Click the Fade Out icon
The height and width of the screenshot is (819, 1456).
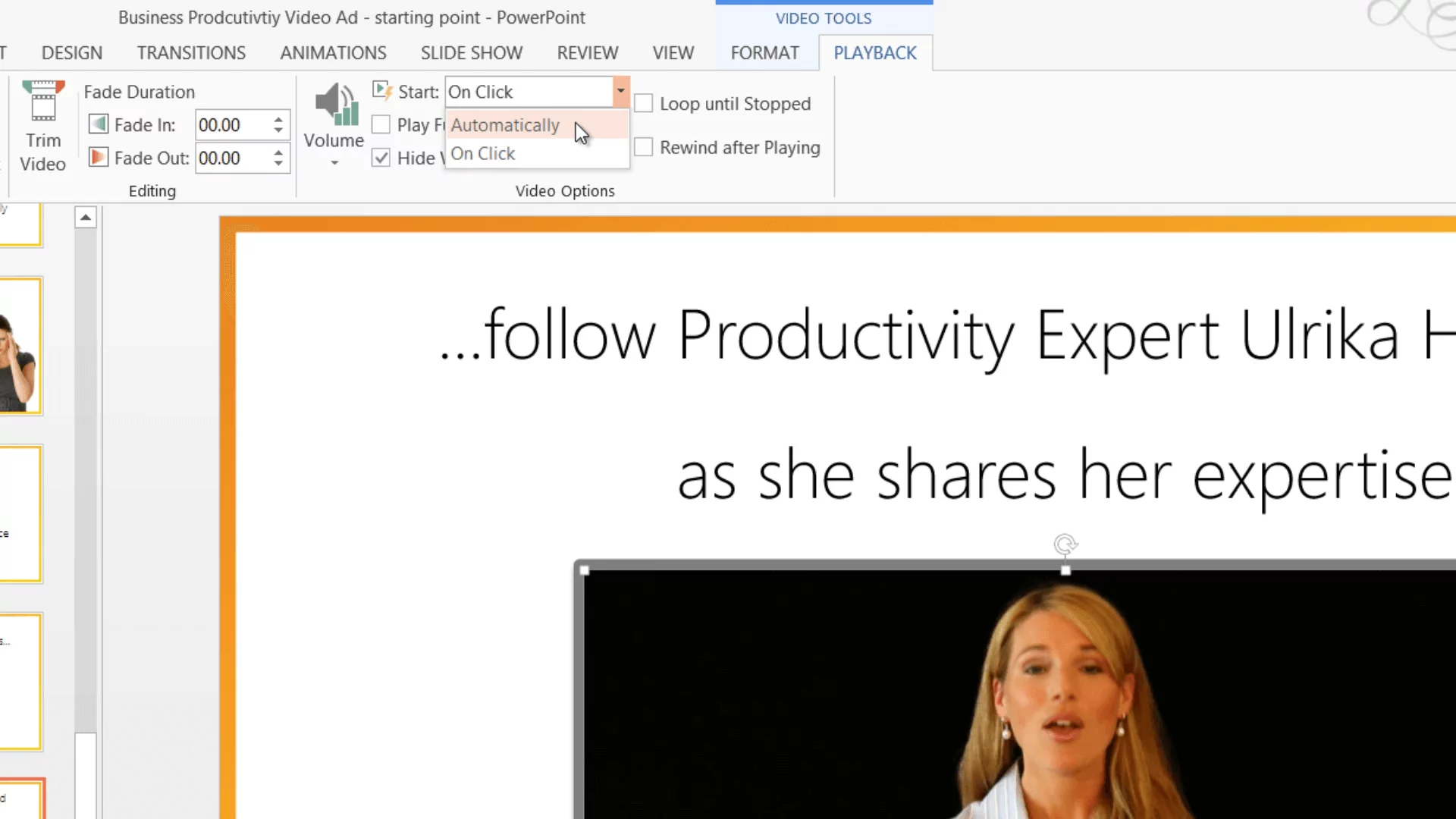pyautogui.click(x=98, y=157)
